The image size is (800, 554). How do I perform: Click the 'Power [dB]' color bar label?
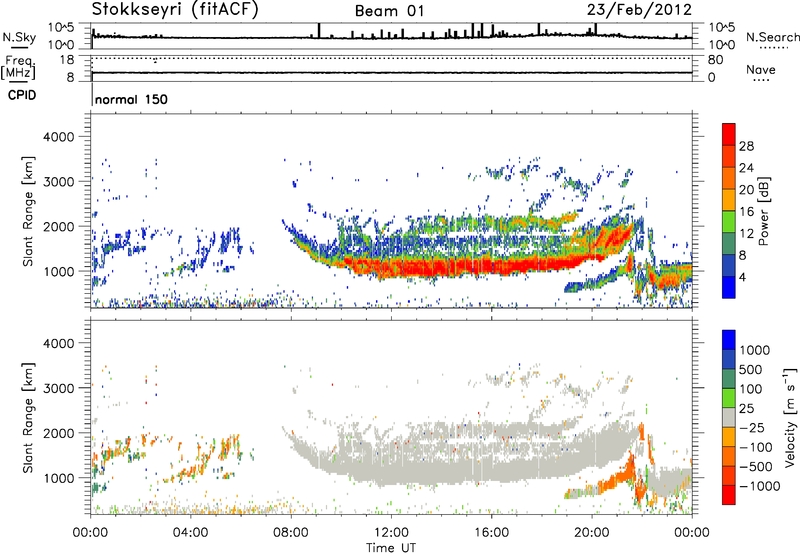point(764,211)
